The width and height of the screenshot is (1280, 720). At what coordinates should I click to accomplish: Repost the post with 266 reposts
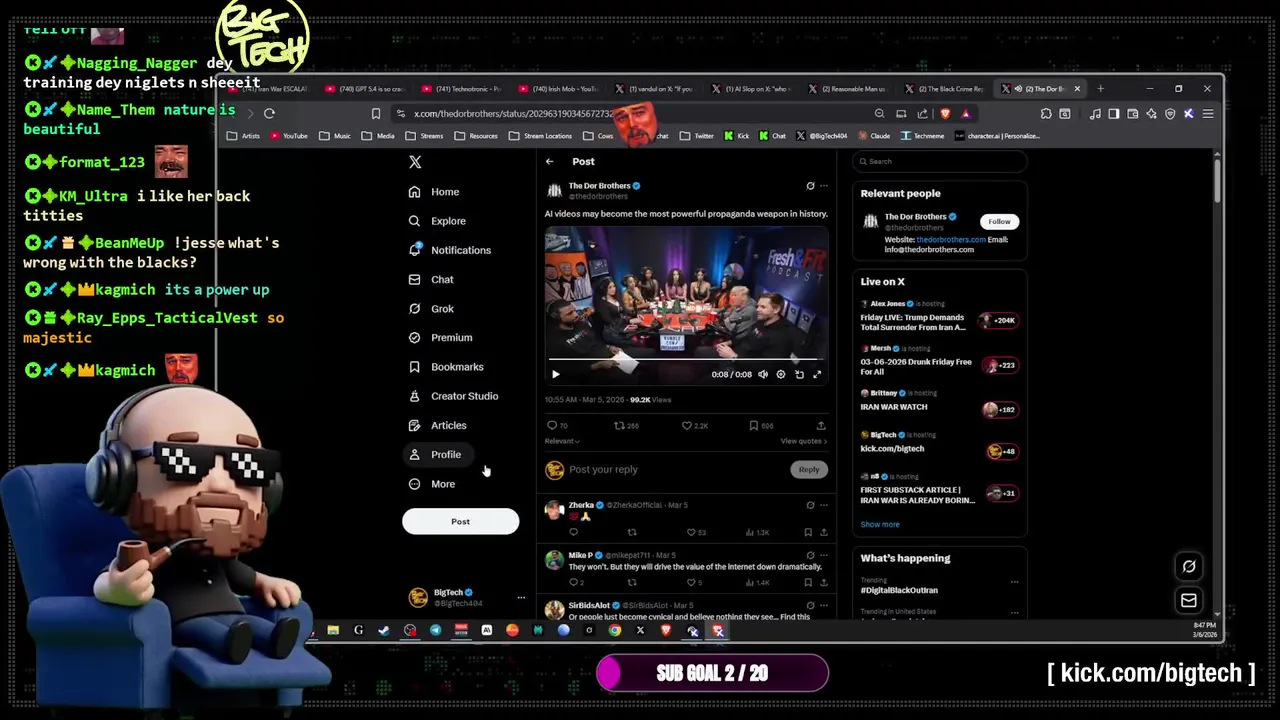(x=626, y=426)
